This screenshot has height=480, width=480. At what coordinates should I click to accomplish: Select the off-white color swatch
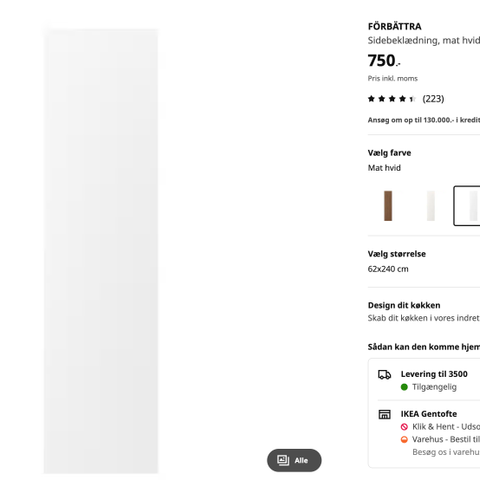point(431,206)
